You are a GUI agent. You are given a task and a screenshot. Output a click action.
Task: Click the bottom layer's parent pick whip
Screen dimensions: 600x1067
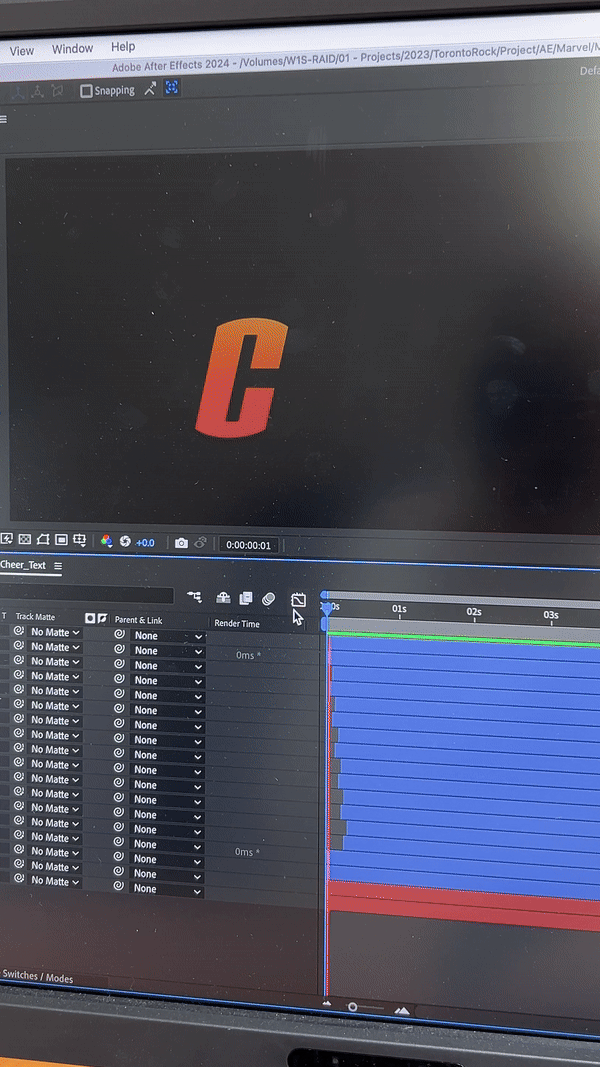click(x=119, y=887)
